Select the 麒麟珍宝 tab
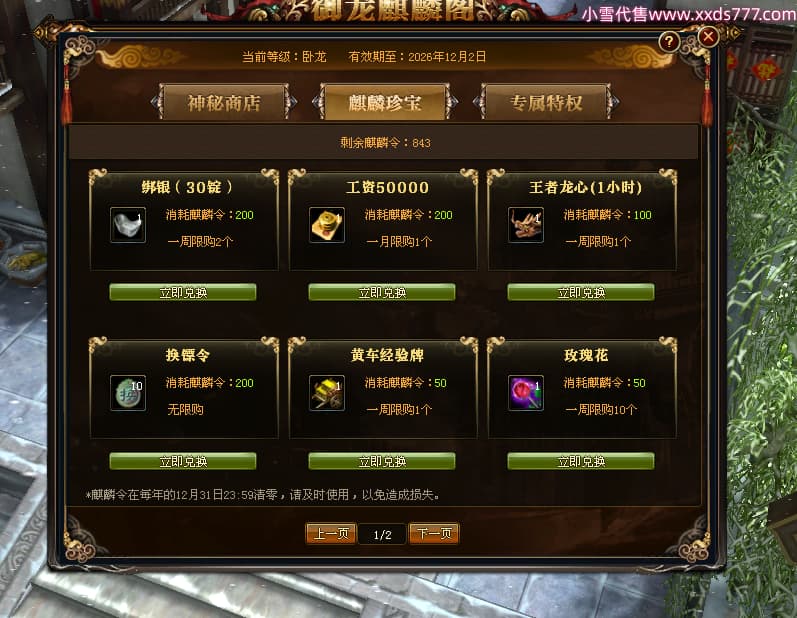797x618 pixels. coord(385,102)
